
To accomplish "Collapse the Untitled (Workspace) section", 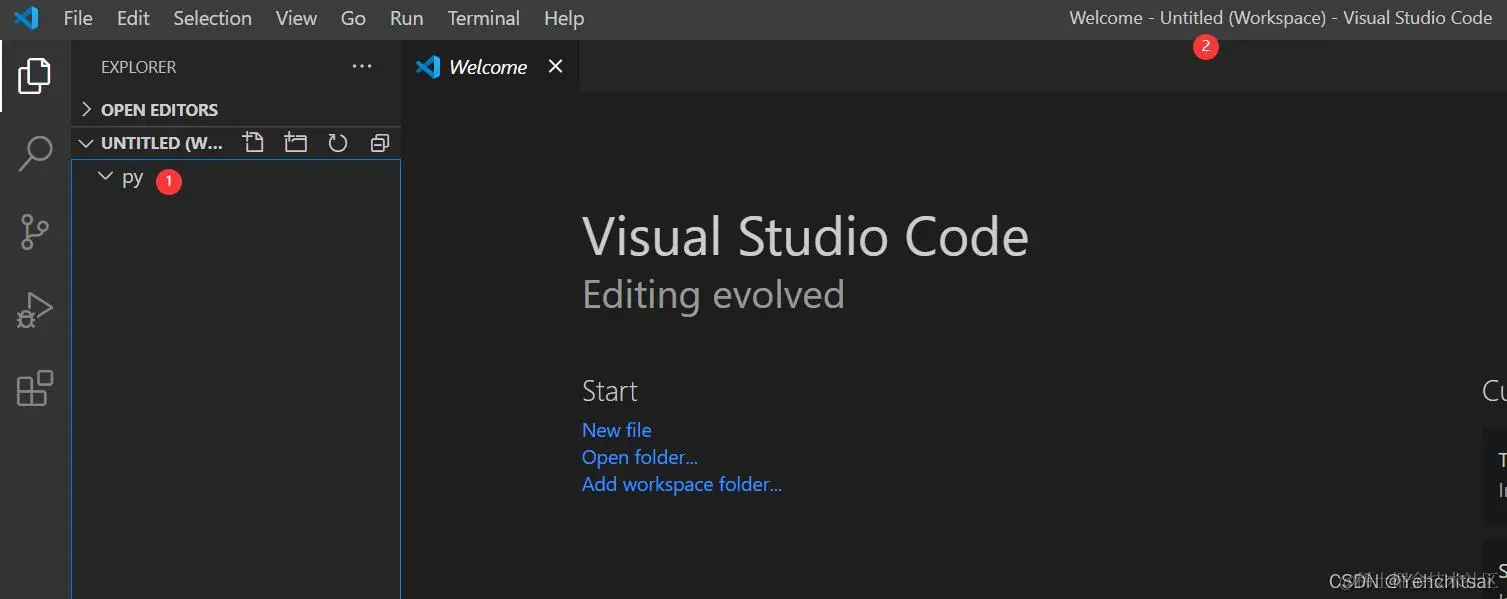I will click(154, 143).
